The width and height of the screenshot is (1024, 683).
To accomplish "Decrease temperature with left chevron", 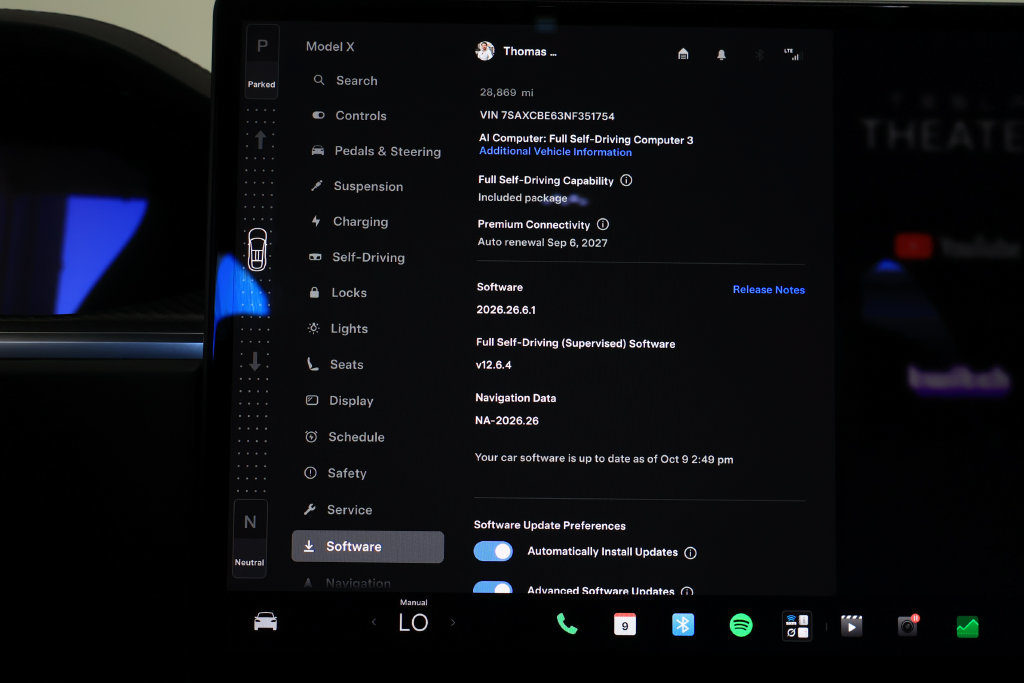I will pyautogui.click(x=374, y=622).
